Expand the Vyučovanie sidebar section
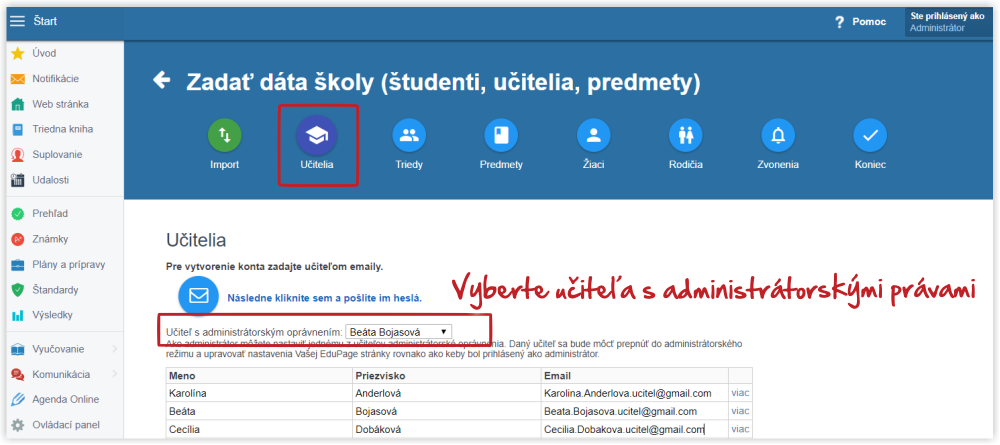This screenshot has height=445, width=1000. pos(62,349)
